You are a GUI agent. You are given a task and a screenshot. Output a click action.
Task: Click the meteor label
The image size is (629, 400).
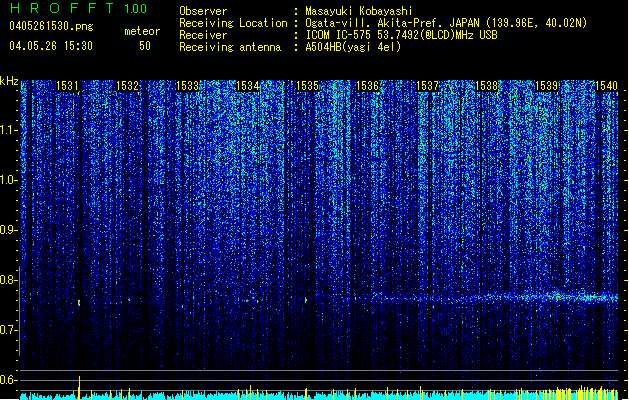click(x=142, y=31)
